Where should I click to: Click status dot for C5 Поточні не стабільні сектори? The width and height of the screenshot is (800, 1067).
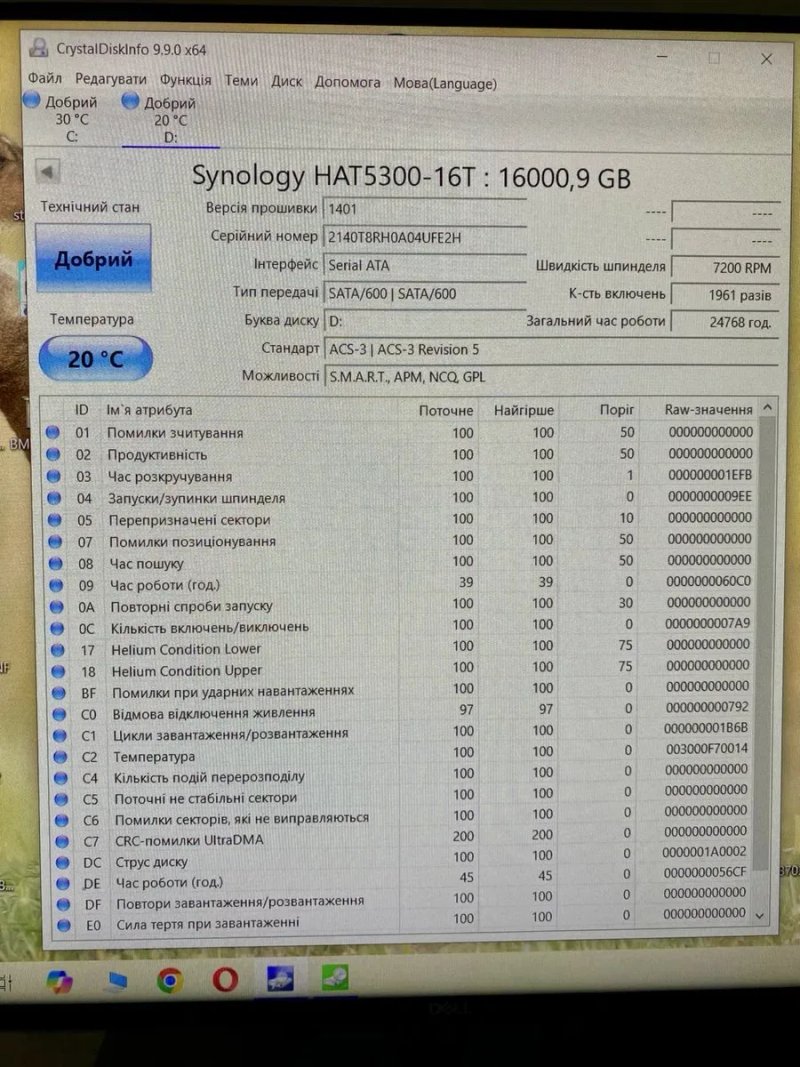[x=62, y=799]
